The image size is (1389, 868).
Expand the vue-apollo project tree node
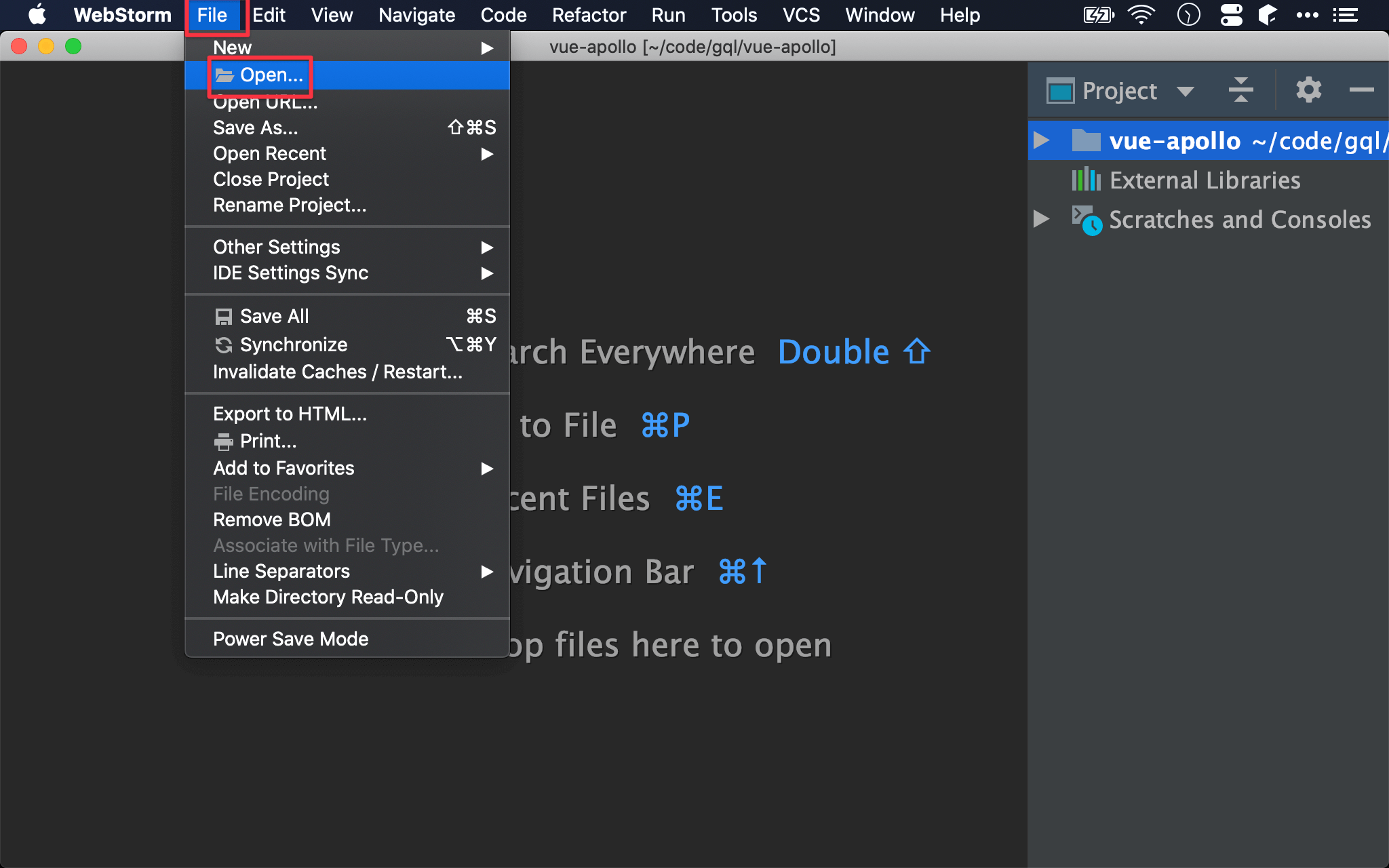pyautogui.click(x=1041, y=141)
